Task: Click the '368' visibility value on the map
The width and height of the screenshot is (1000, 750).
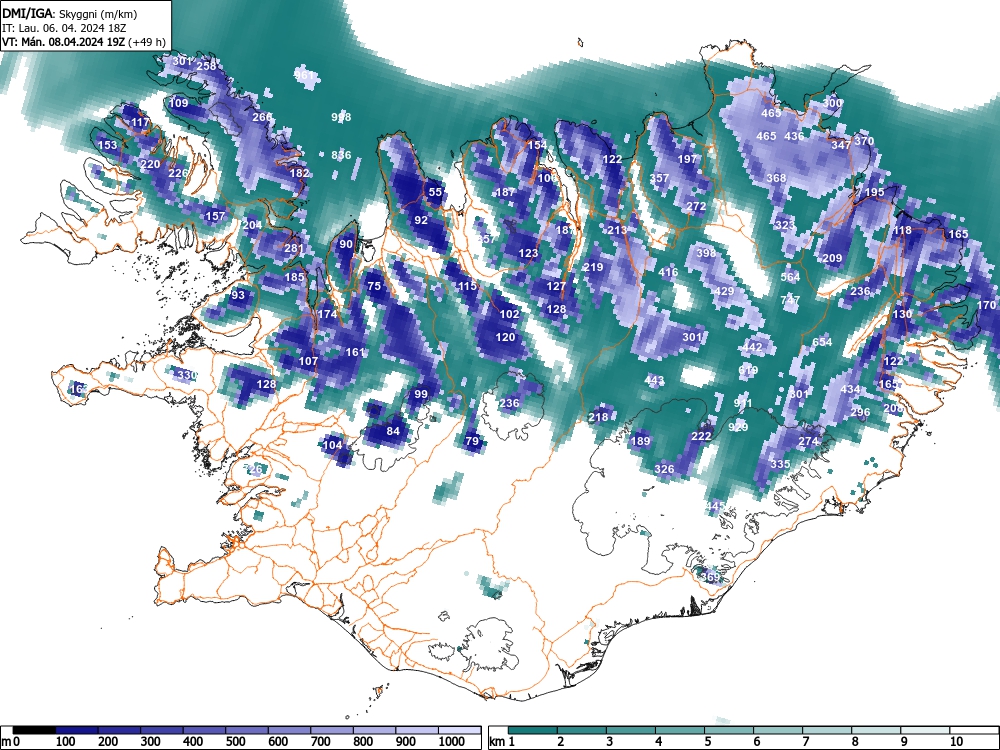Action: click(776, 177)
